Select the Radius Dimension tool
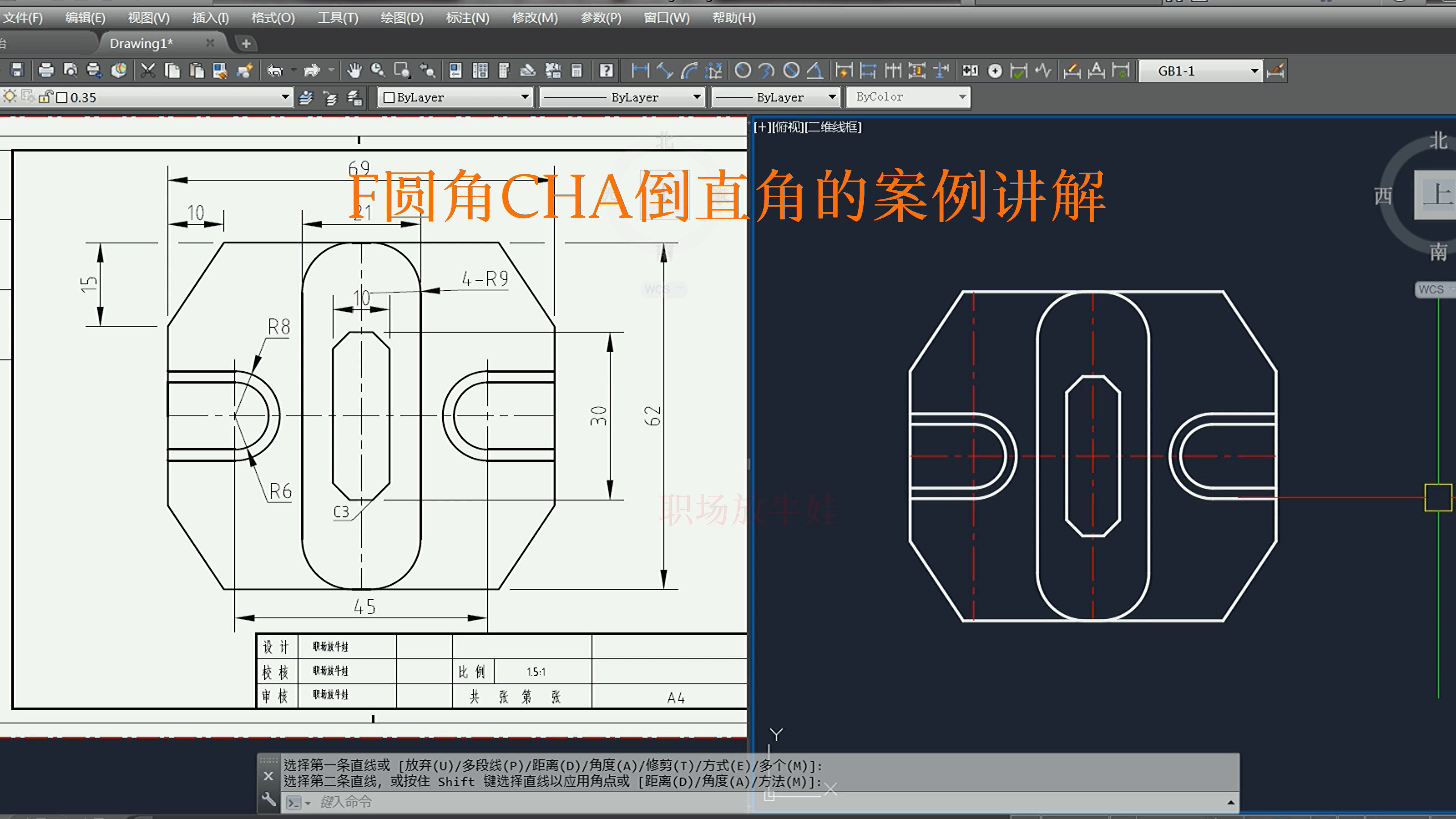Viewport: 1456px width, 819px height. [x=743, y=70]
